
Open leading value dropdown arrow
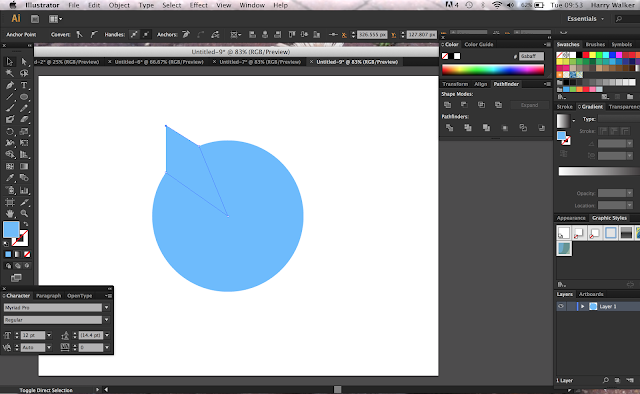pos(107,335)
